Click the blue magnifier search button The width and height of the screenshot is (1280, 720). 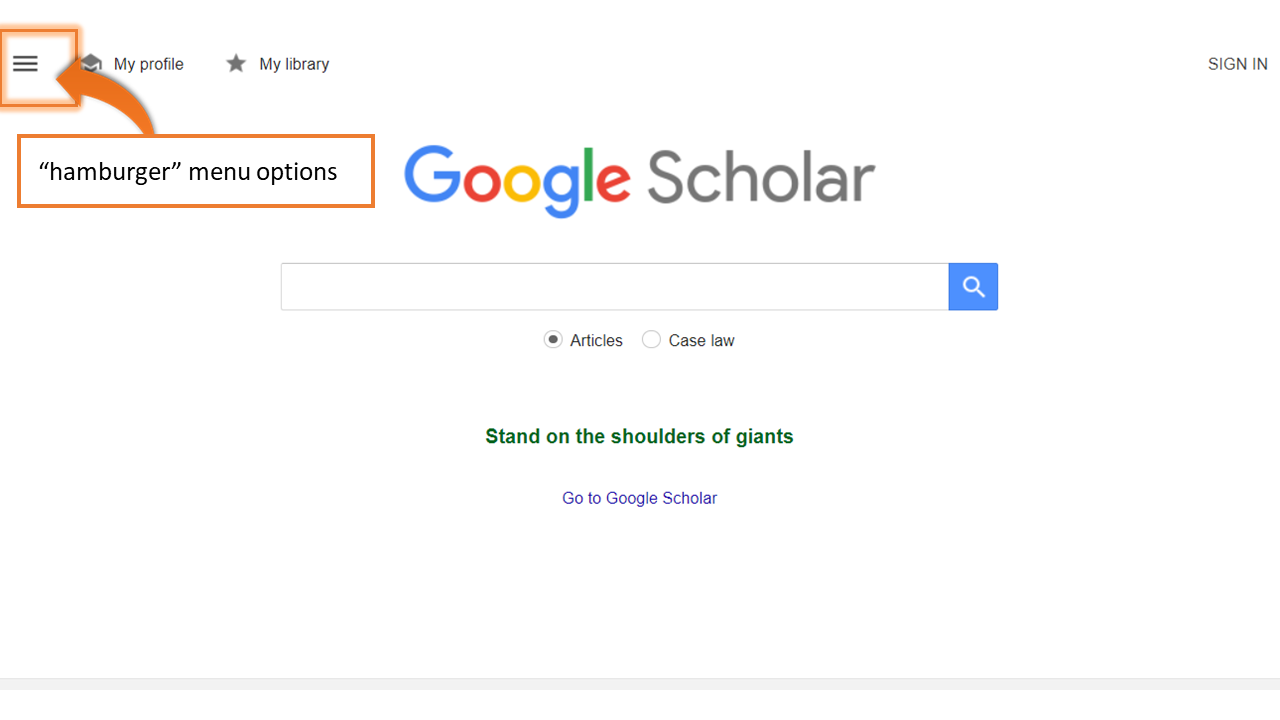[x=973, y=287]
